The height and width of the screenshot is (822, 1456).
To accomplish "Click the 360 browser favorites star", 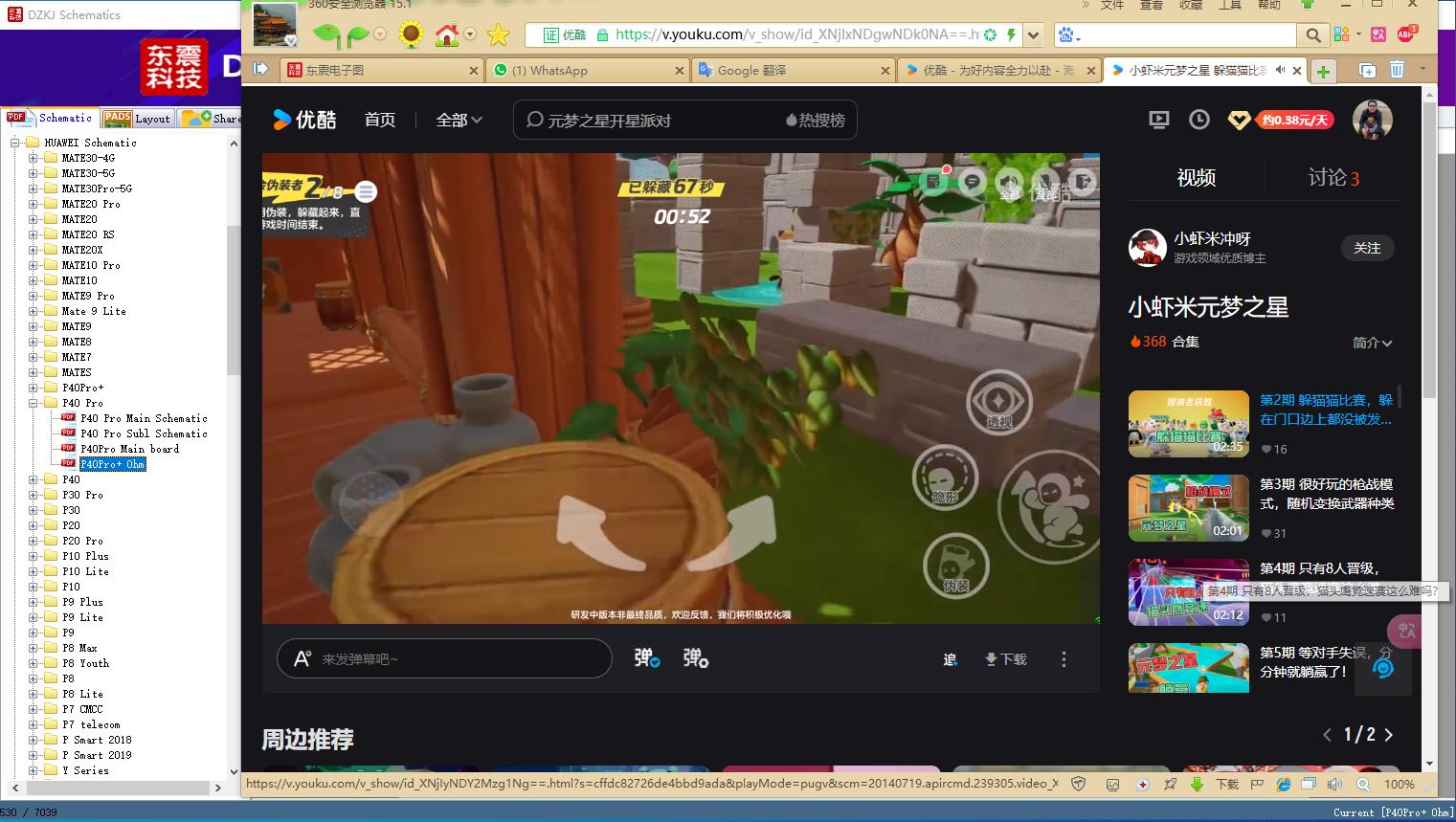I will pyautogui.click(x=498, y=36).
